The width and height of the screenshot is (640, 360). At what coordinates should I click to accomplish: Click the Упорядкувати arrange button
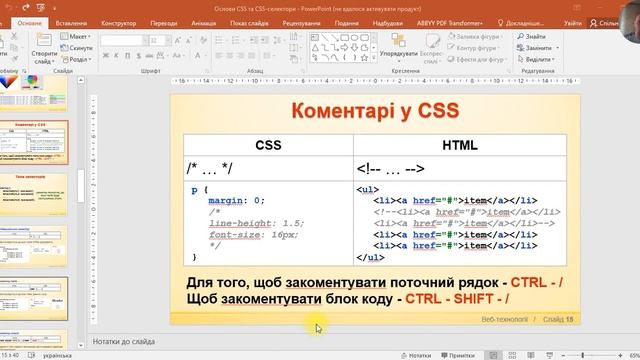(x=398, y=48)
